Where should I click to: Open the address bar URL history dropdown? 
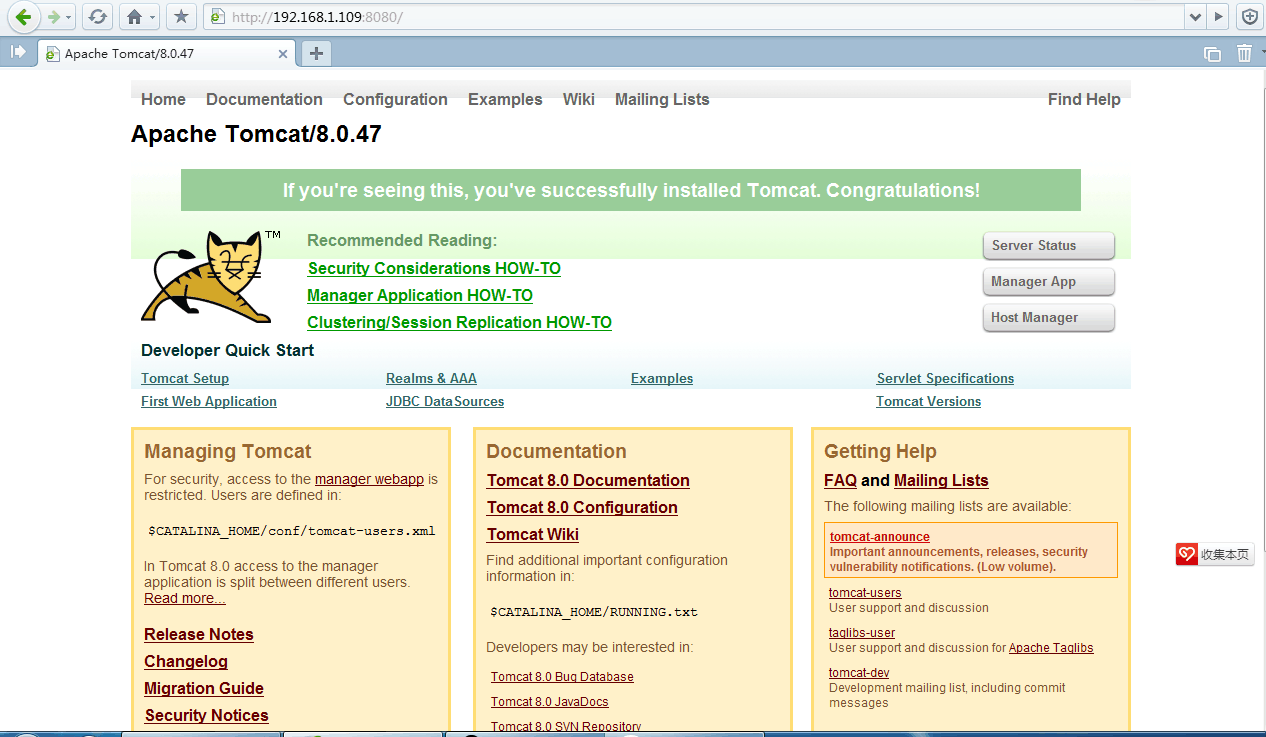click(1195, 17)
